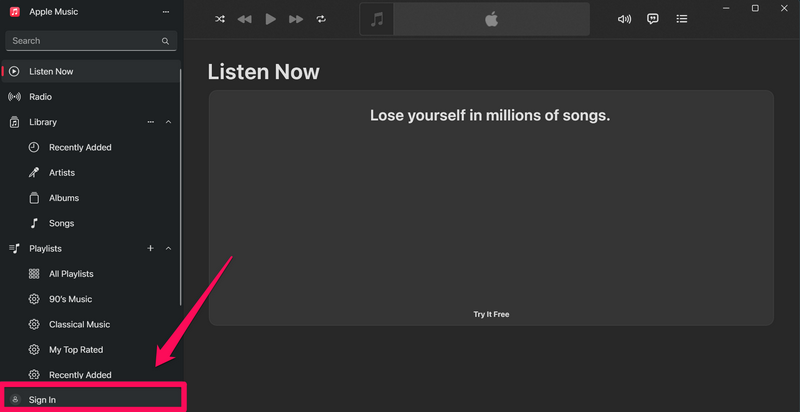Viewport: 800px width, 412px height.
Task: Click the grid icon beside All Playlists
Action: (x=34, y=274)
